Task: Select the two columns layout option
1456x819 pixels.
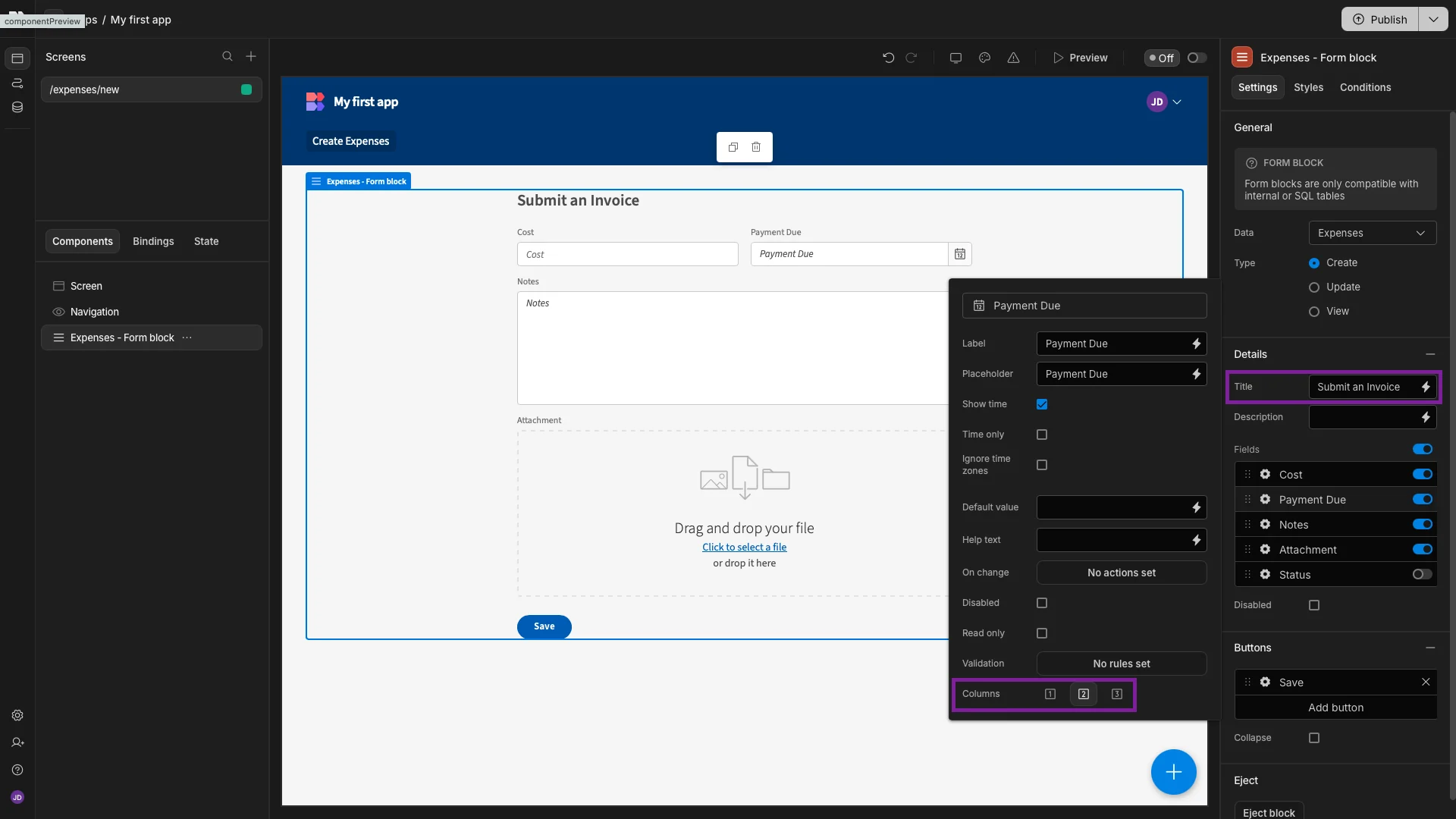Action: [x=1083, y=694]
